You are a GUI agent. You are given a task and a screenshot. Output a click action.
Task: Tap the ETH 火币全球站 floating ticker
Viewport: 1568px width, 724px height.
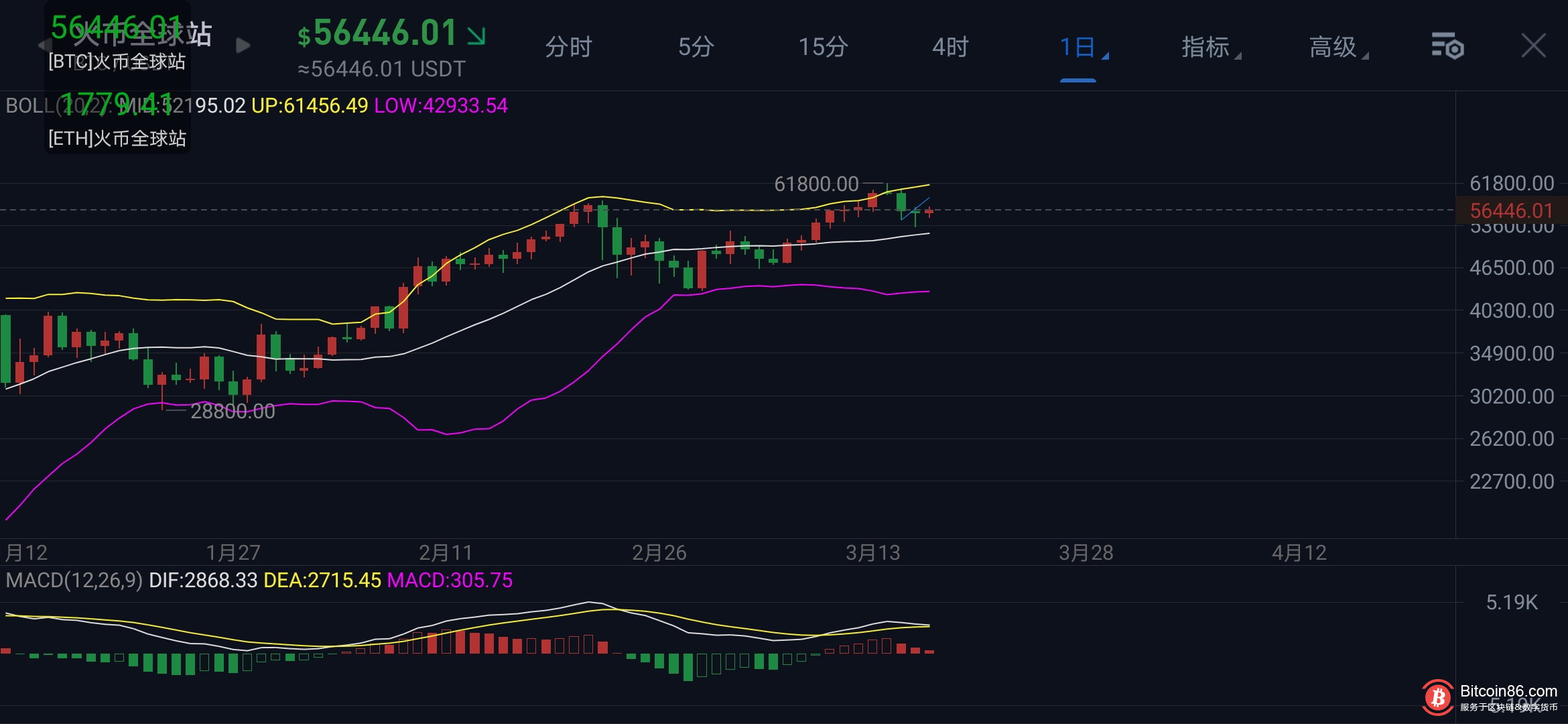click(117, 121)
